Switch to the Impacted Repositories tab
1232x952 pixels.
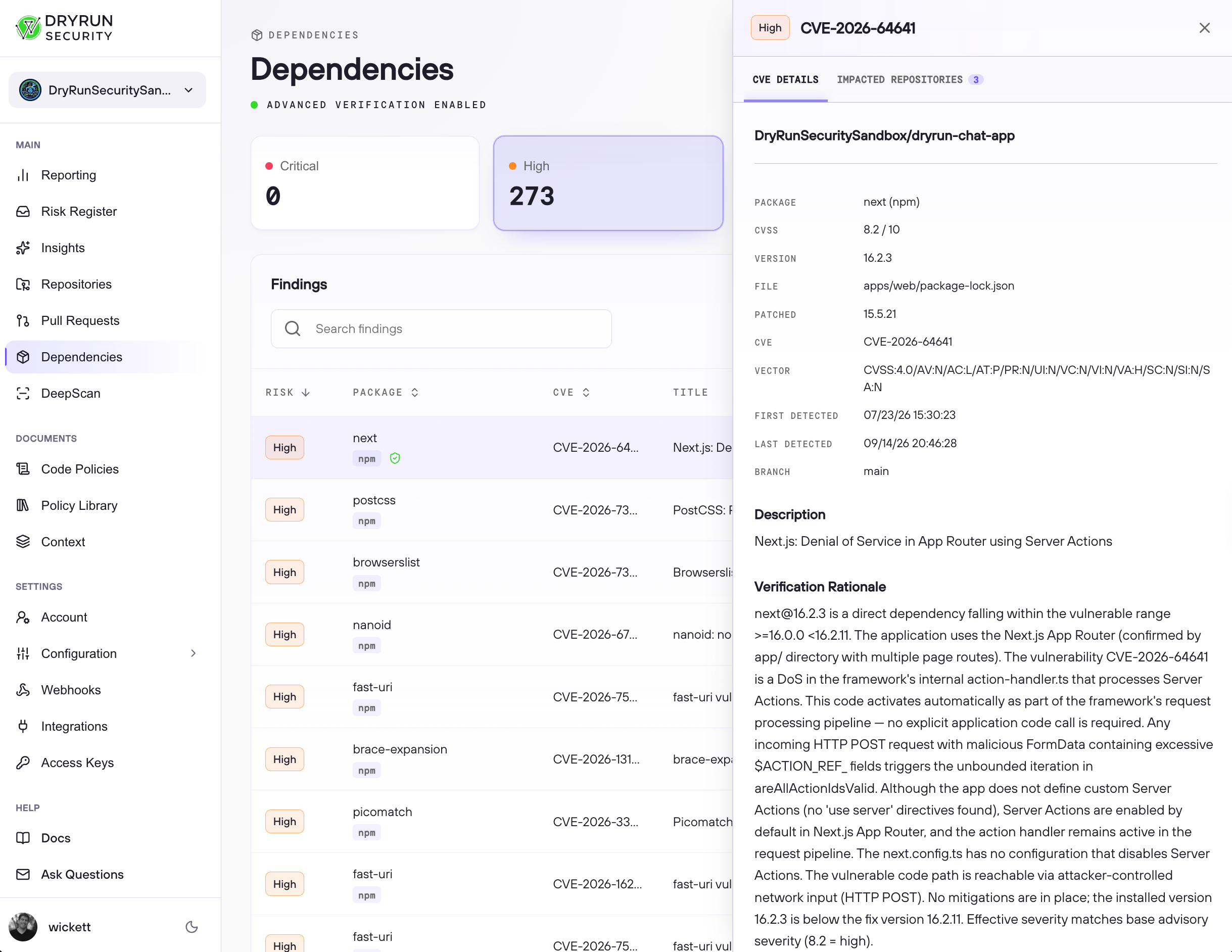909,79
